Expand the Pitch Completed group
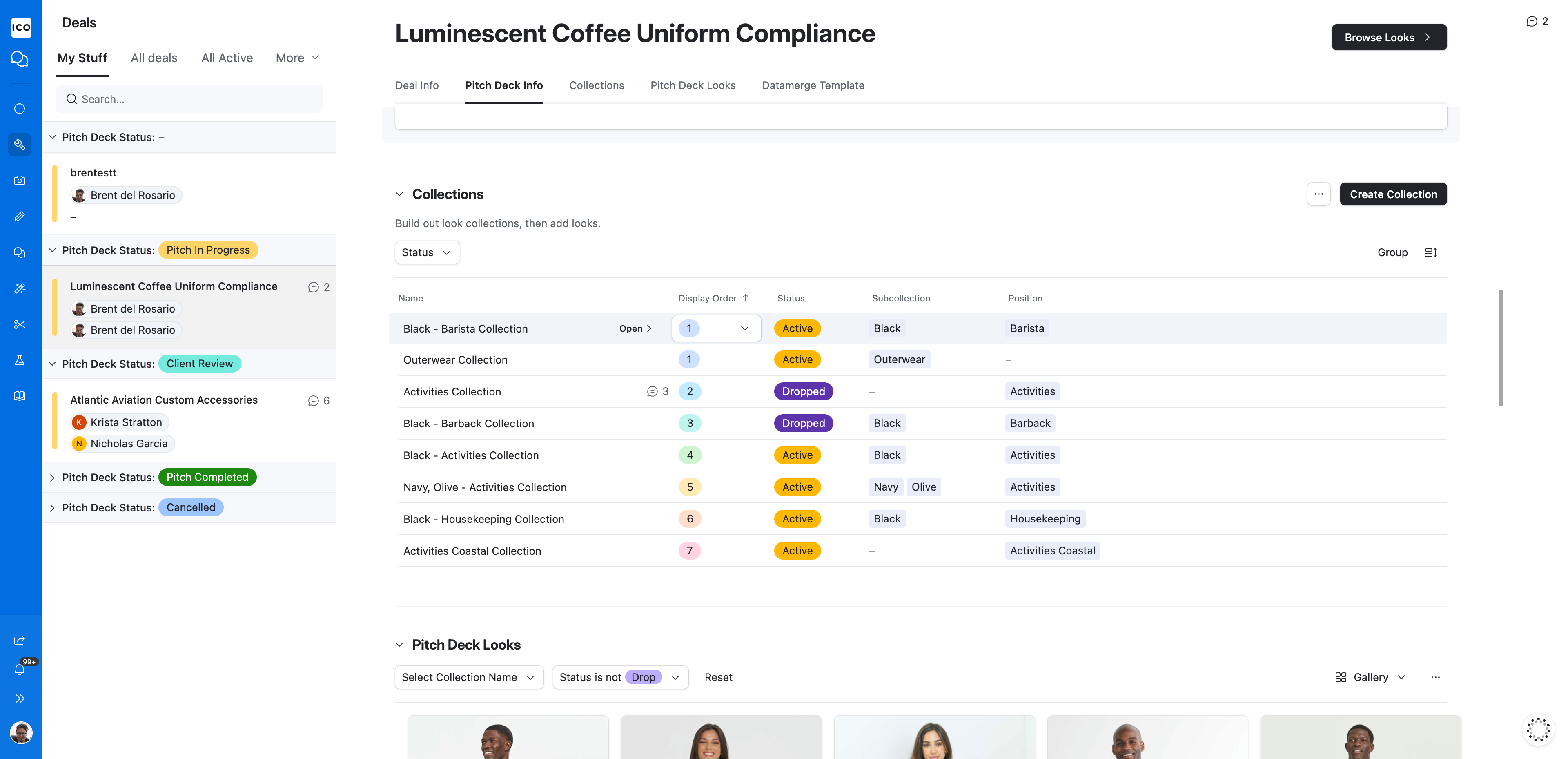Viewport: 1568px width, 759px height. (x=52, y=477)
